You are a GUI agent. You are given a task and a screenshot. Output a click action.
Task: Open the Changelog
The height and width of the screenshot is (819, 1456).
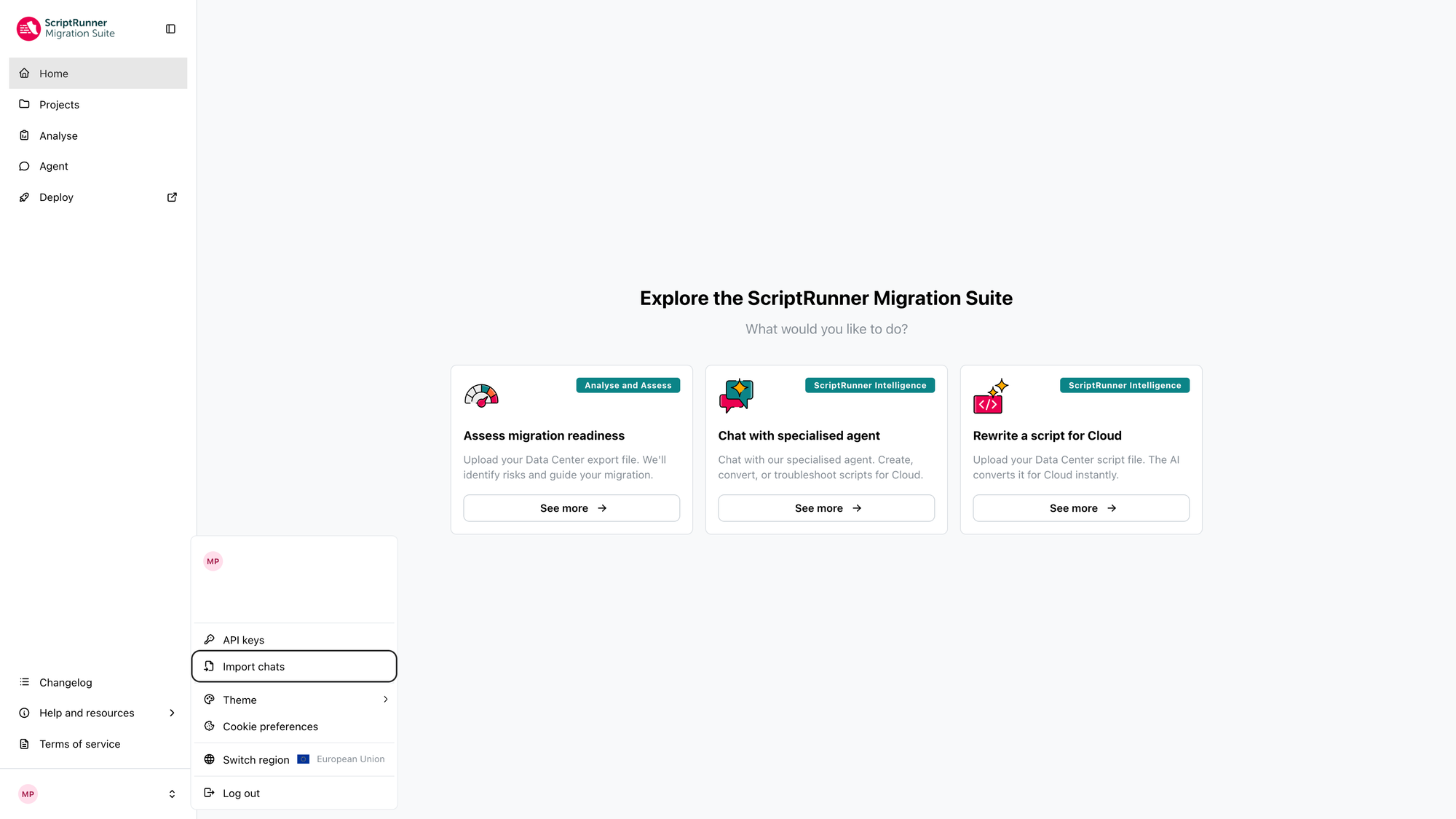[x=98, y=682]
